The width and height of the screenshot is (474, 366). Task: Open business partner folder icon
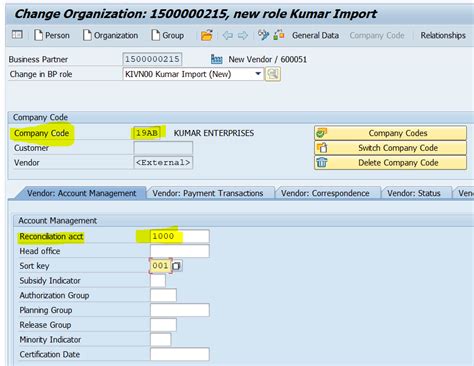point(207,35)
